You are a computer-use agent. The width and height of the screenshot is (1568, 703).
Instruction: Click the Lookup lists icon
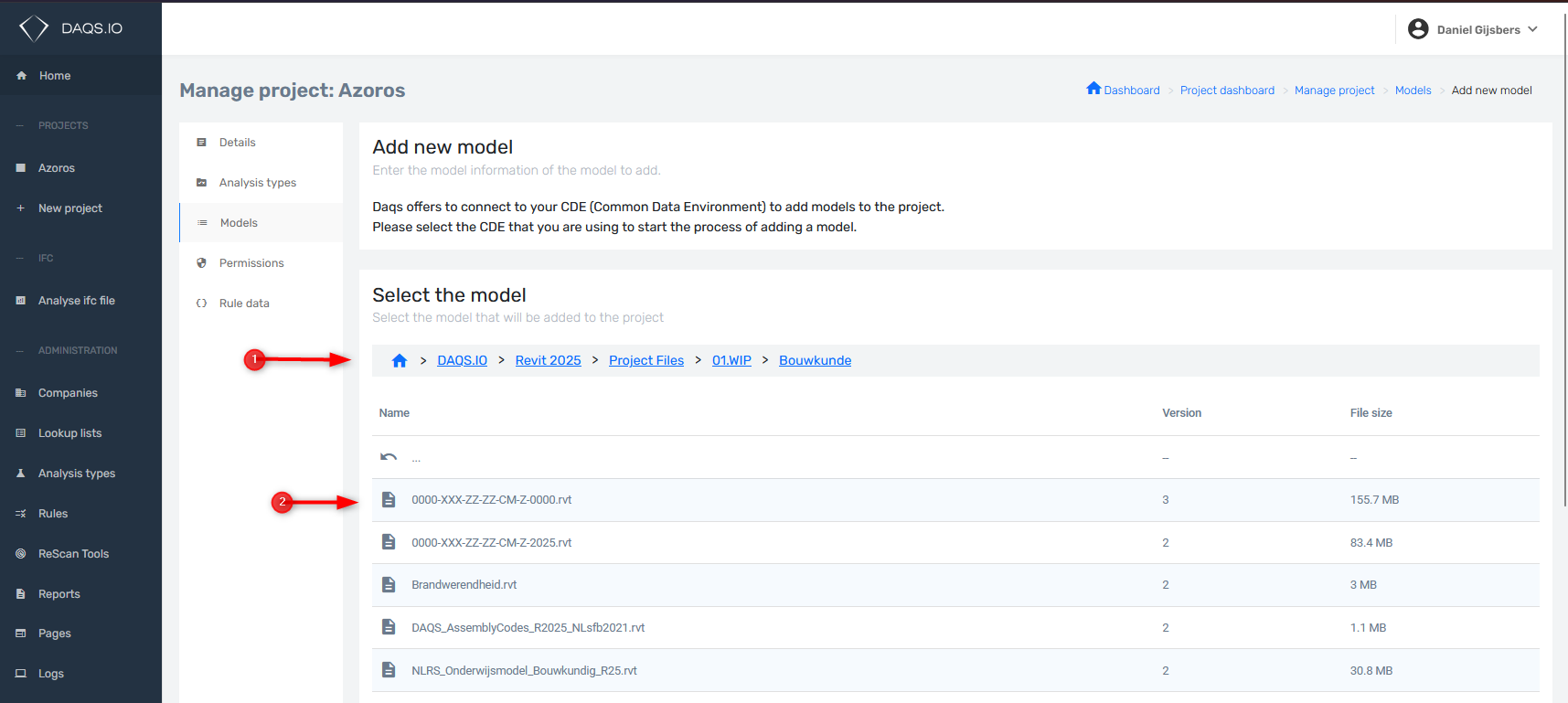(21, 433)
